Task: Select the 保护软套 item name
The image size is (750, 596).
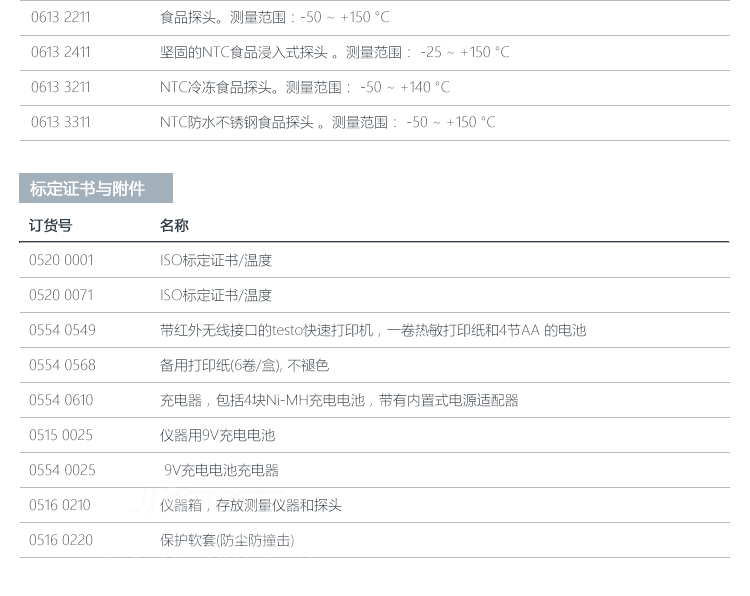Action: pyautogui.click(x=227, y=540)
